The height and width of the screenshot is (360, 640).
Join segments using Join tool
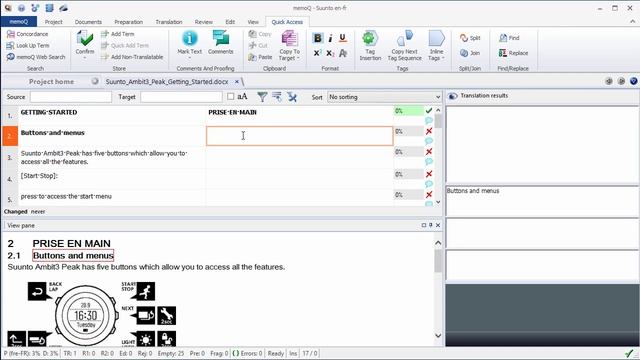point(470,53)
